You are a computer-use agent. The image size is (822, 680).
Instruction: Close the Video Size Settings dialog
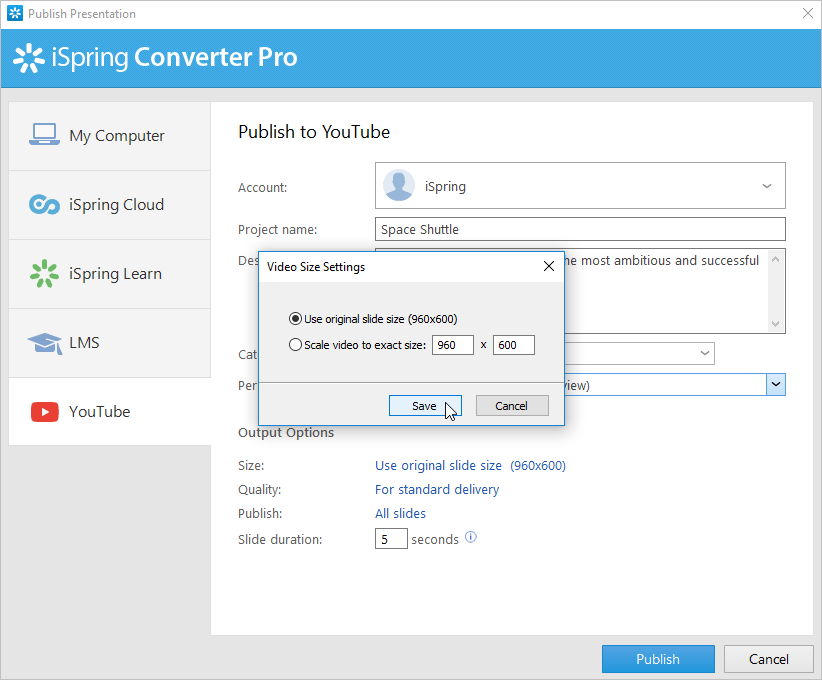549,266
